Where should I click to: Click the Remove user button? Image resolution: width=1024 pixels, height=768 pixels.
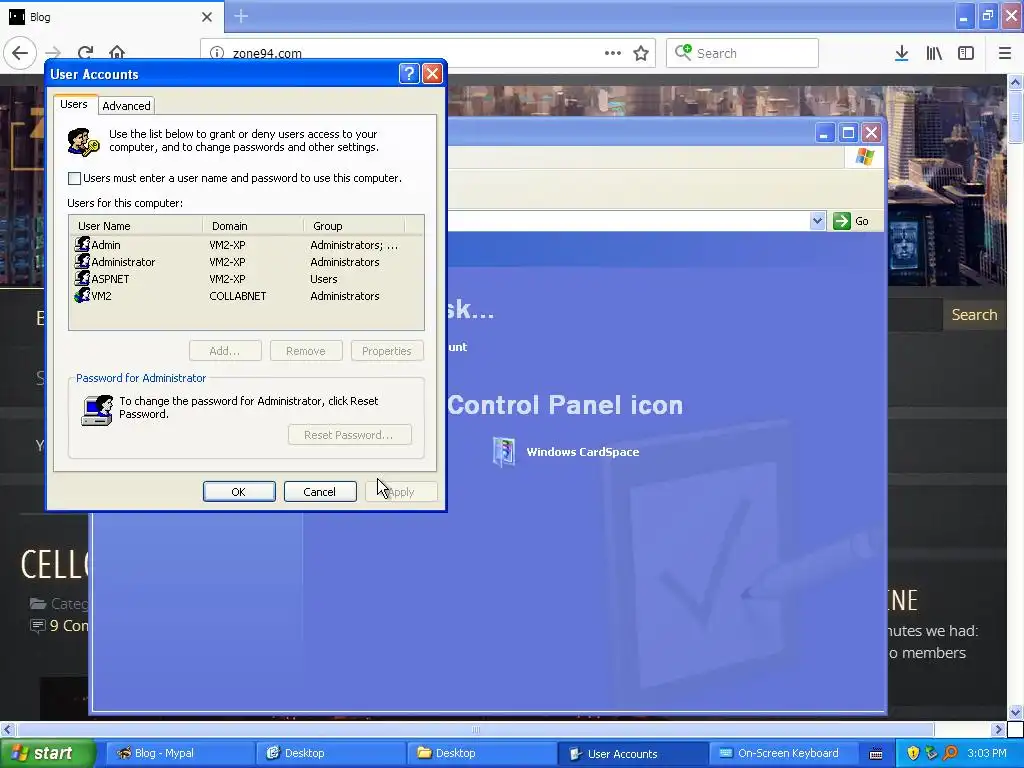click(x=306, y=351)
